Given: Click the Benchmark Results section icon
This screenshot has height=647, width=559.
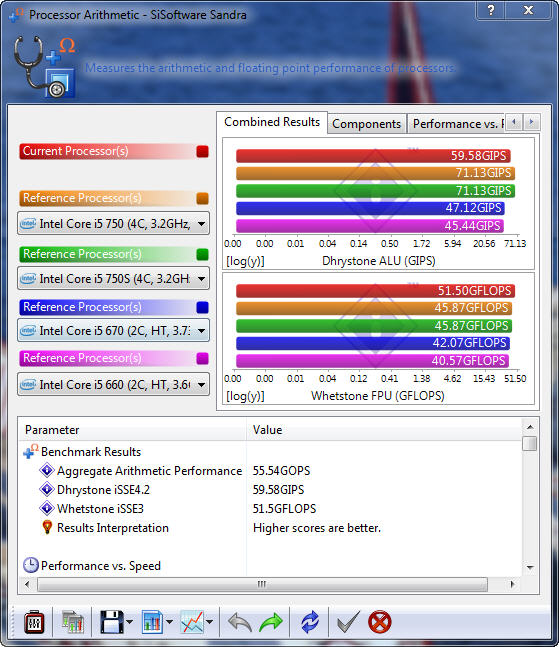Looking at the screenshot, I should click(31, 451).
